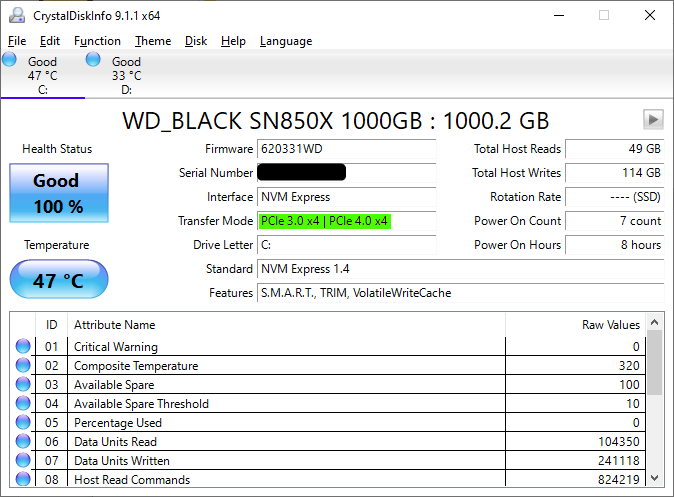
Task: Click raw value 320 of Composite Temperature
Action: (629, 366)
